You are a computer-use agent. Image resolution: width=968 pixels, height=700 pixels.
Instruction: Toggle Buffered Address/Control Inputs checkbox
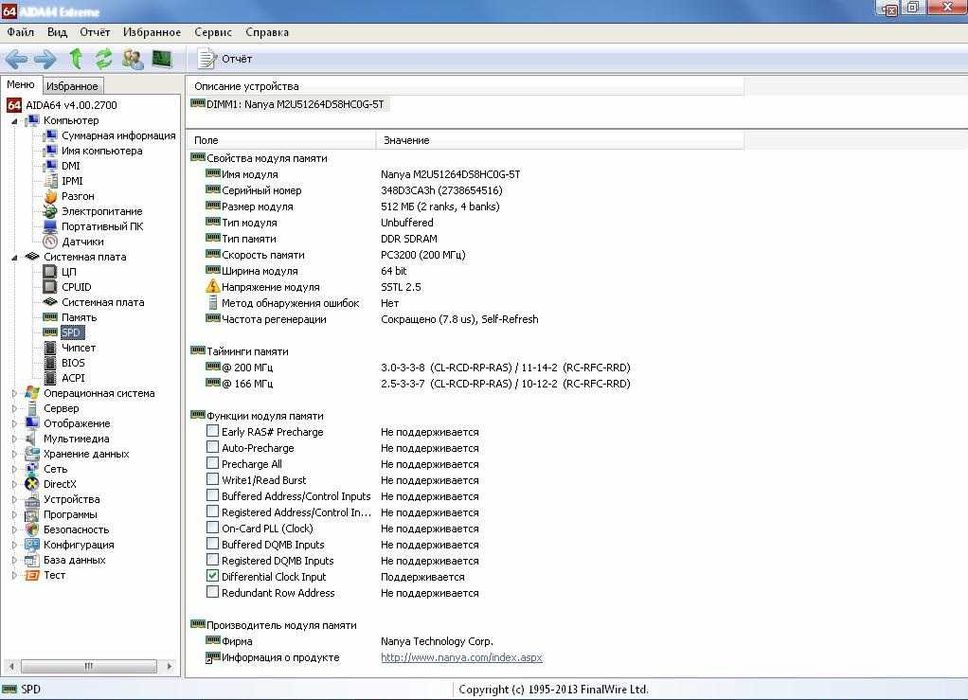point(212,495)
